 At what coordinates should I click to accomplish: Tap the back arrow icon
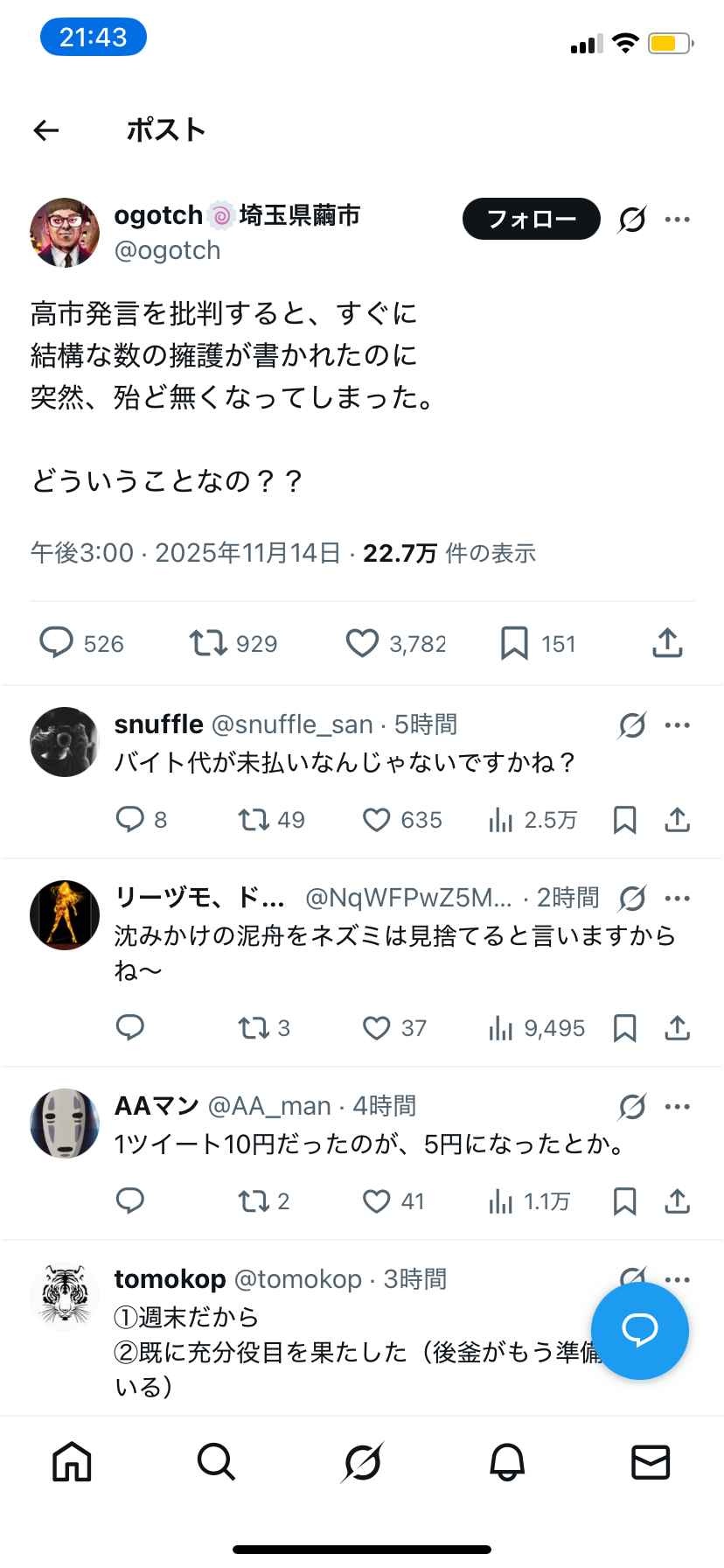[45, 130]
